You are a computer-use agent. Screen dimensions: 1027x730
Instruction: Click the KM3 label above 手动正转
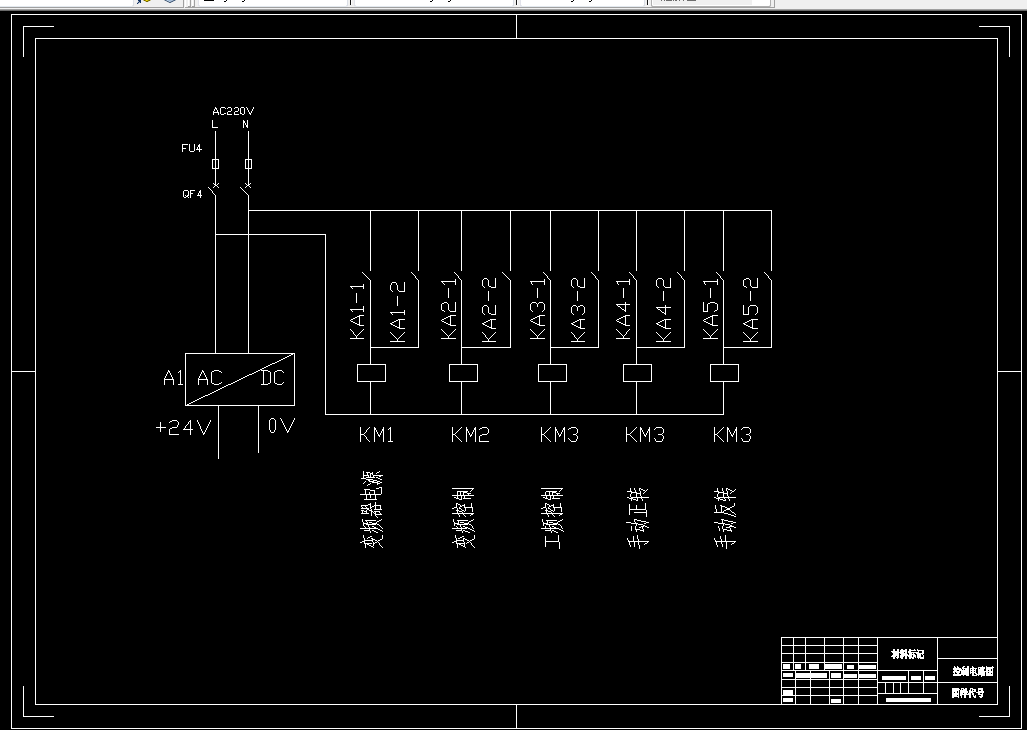click(x=644, y=435)
